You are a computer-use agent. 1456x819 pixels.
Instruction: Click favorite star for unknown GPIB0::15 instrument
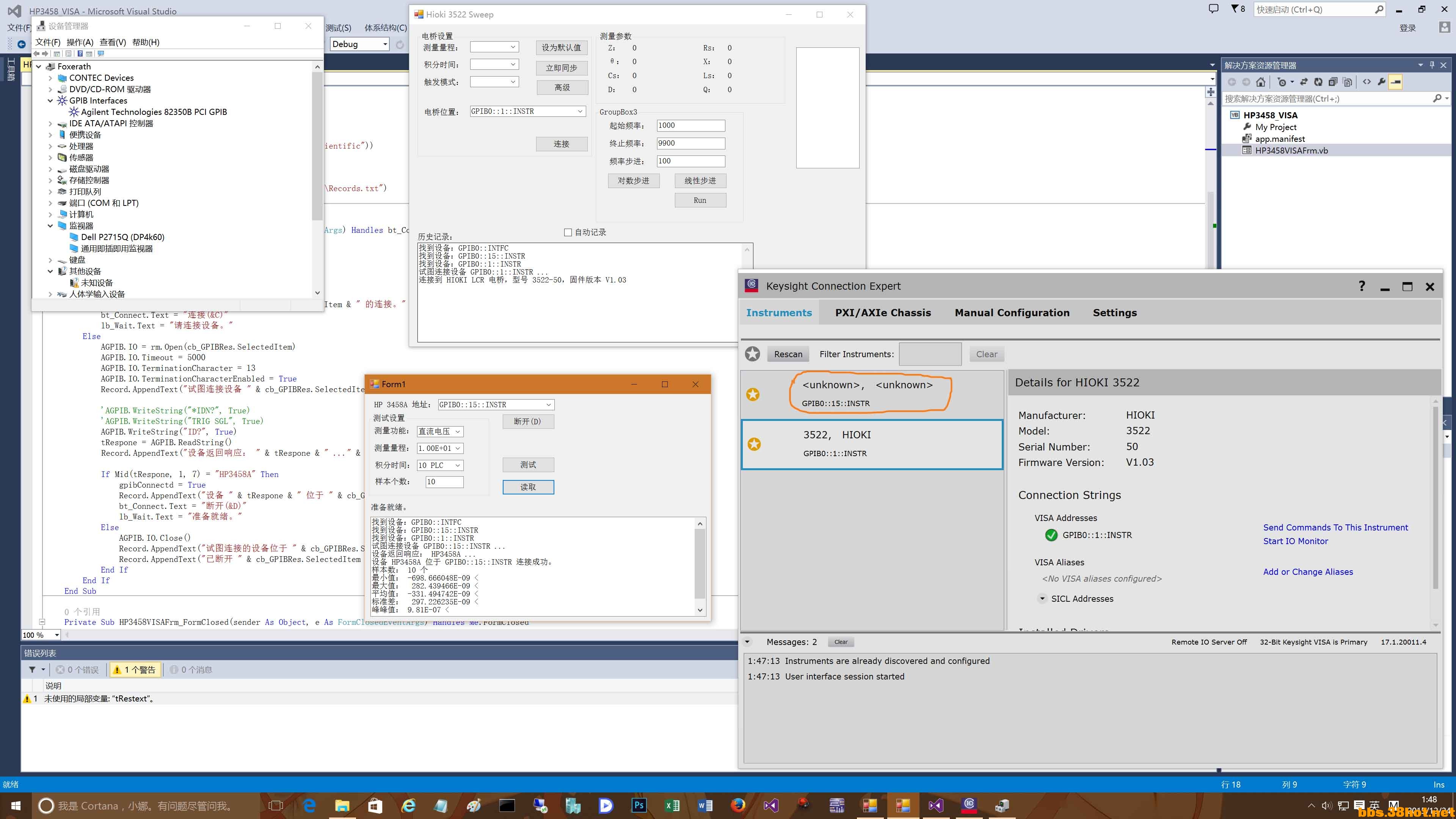pyautogui.click(x=753, y=394)
